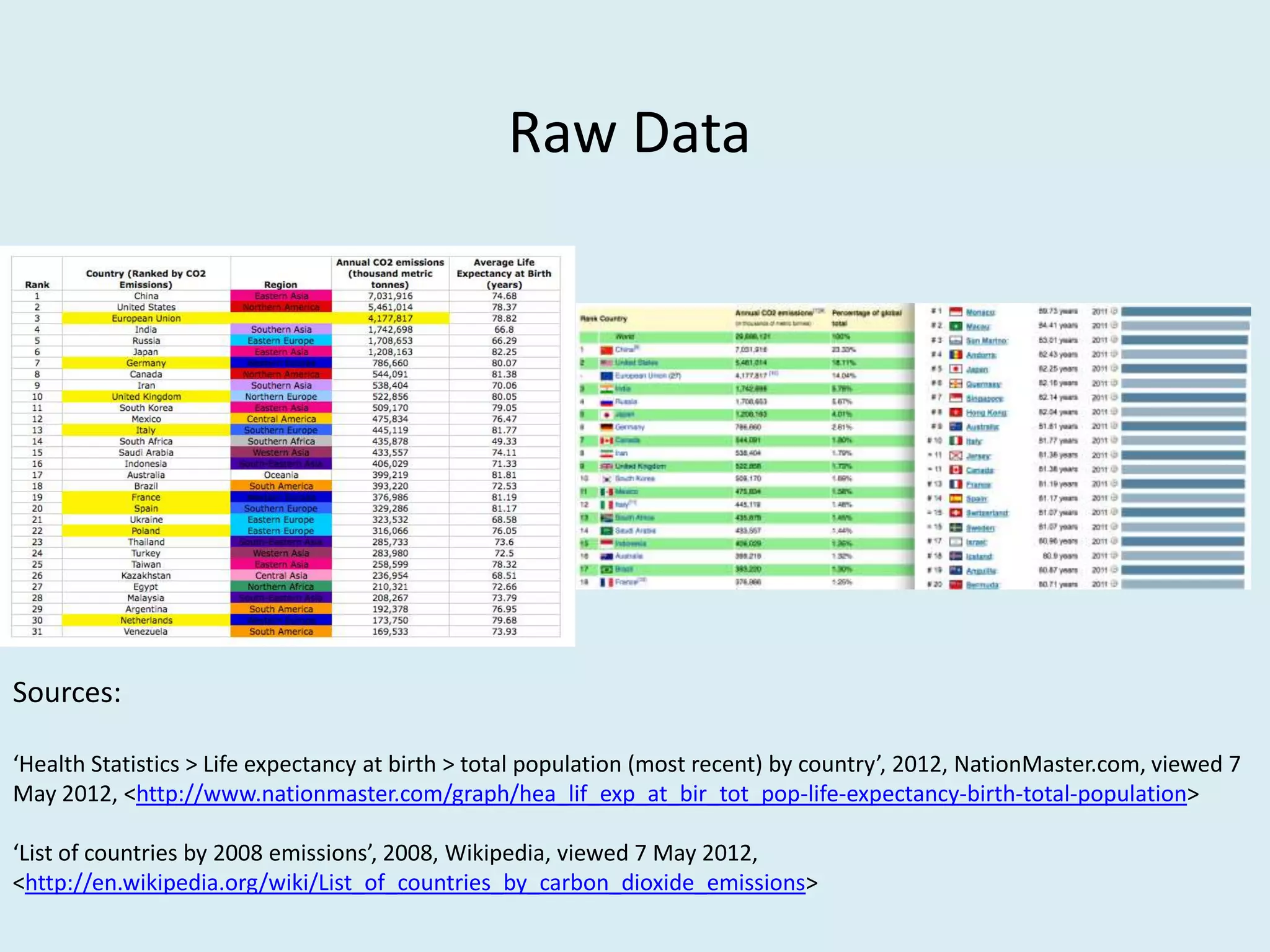
Task: Open the Wikipedia carbon dioxide emissions link
Action: tap(415, 883)
